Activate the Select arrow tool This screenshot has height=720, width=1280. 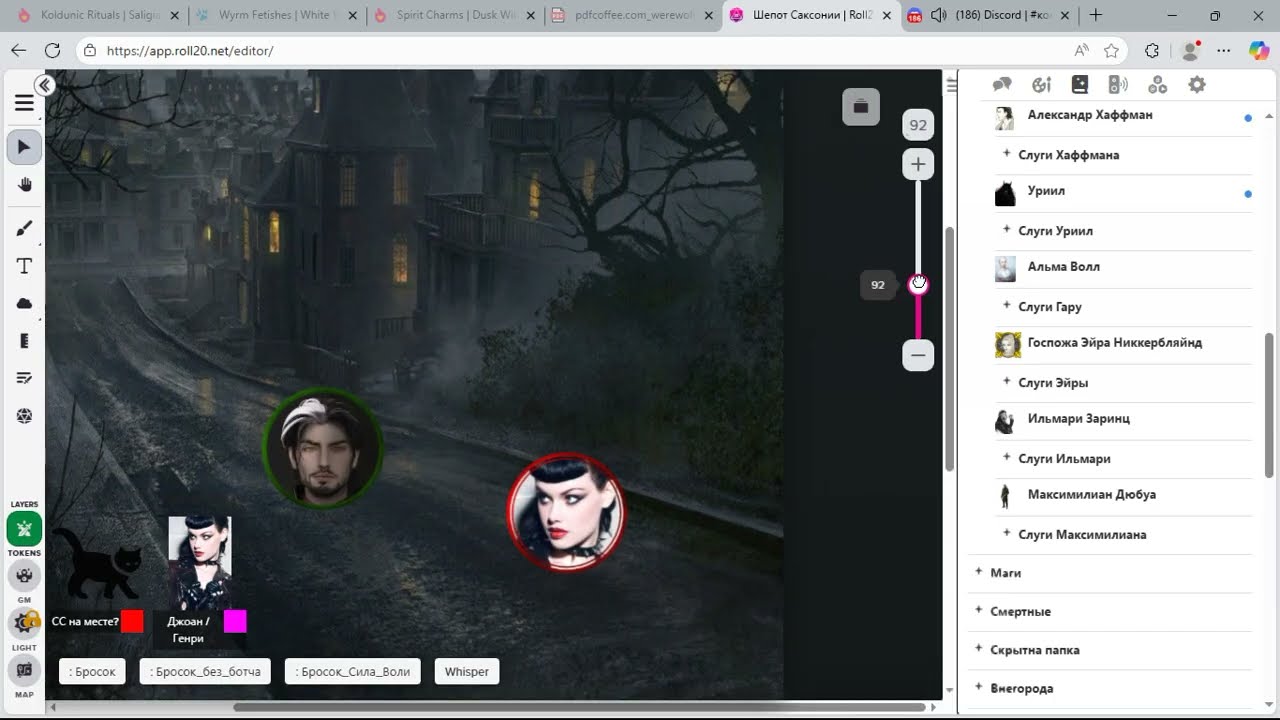(x=24, y=147)
